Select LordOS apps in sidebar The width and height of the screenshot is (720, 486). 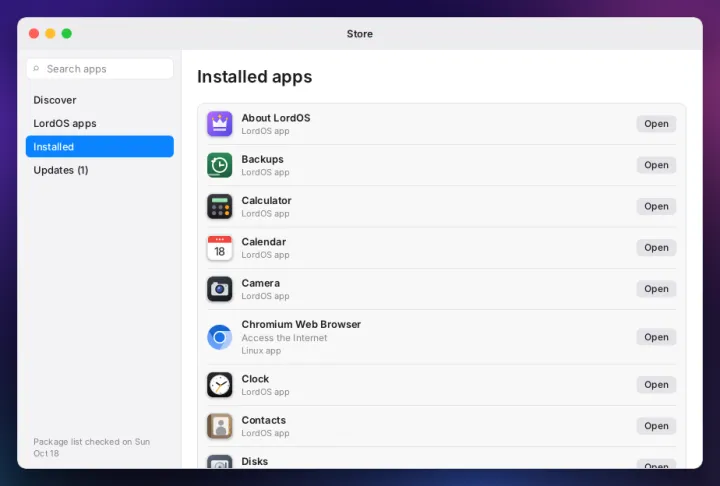[x=100, y=124]
